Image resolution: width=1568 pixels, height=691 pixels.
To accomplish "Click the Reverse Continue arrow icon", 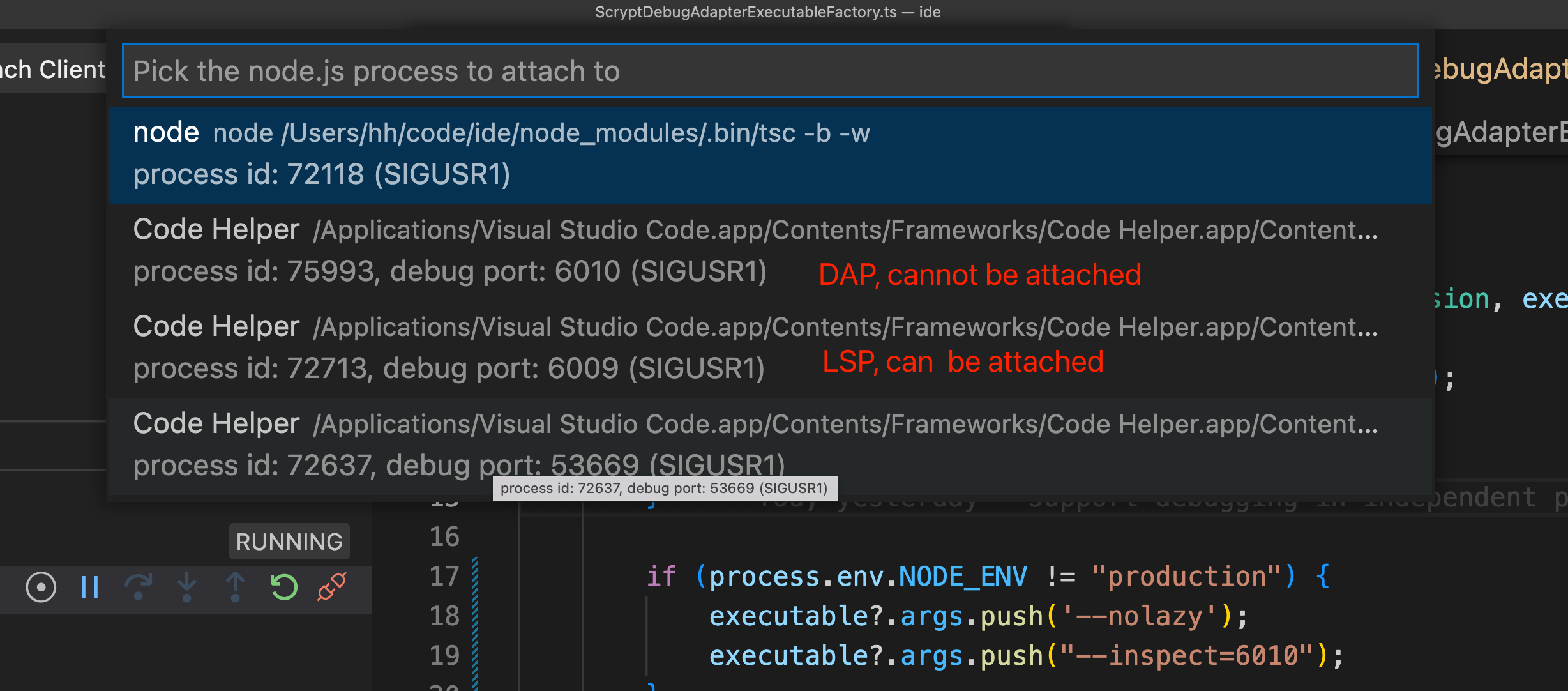I will pyautogui.click(x=139, y=588).
